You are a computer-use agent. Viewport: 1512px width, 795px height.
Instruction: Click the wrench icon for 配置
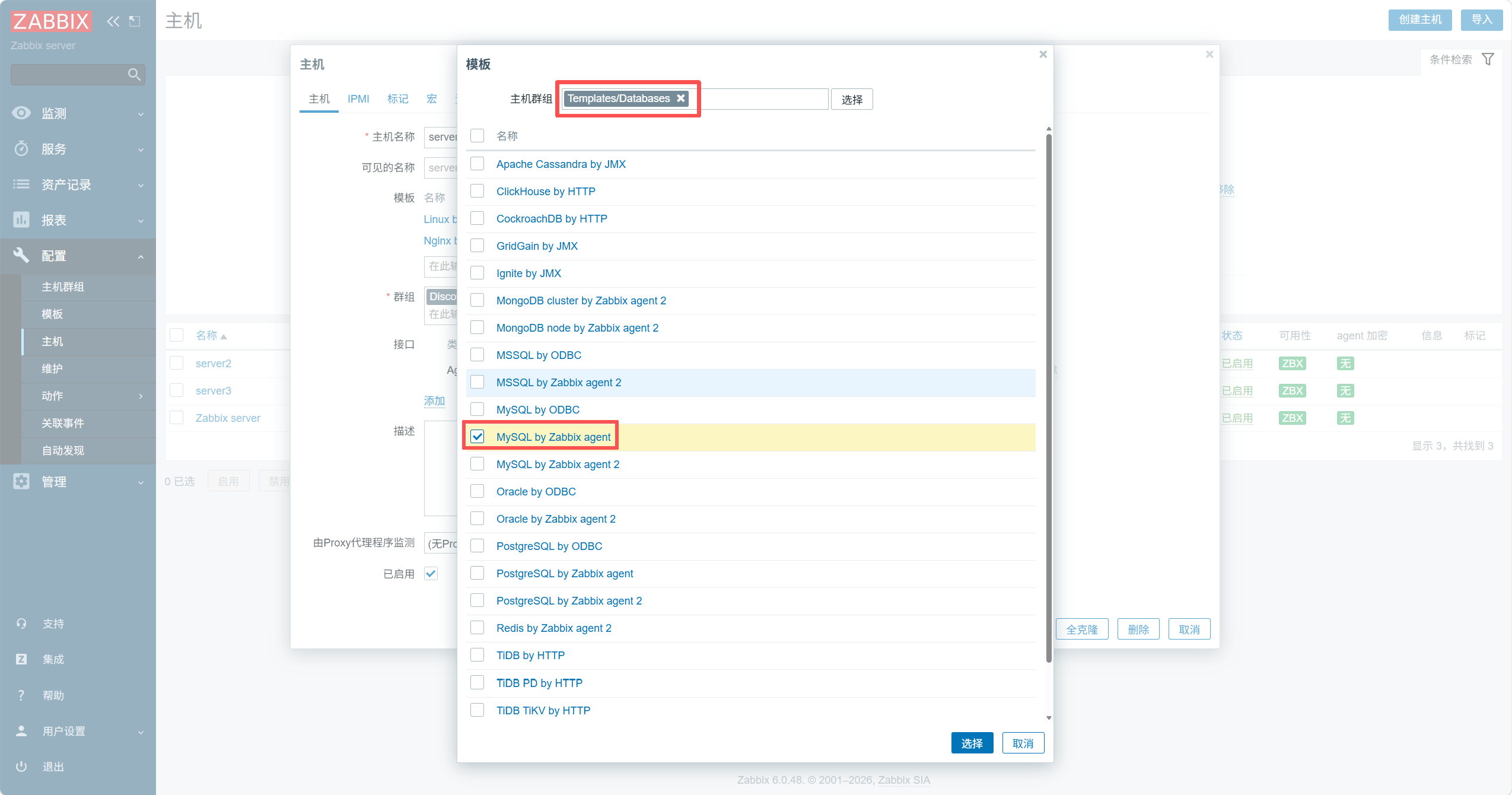coord(21,255)
